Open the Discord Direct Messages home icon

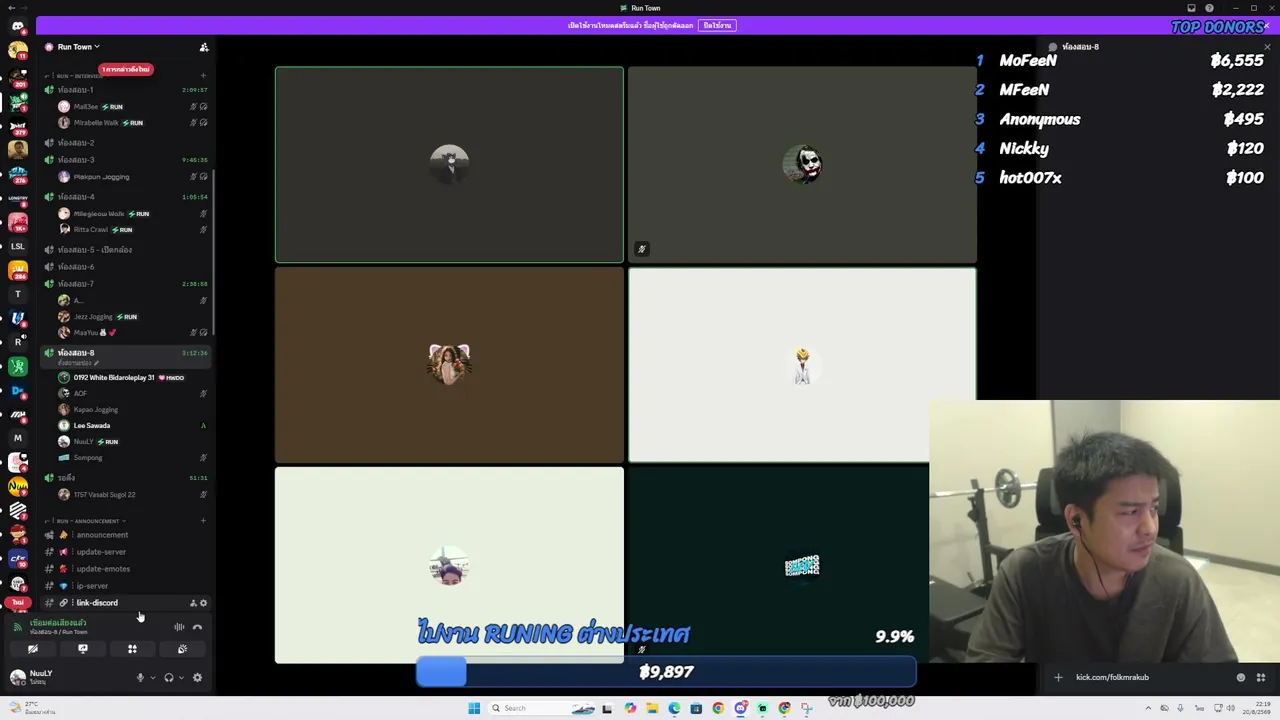pos(18,27)
